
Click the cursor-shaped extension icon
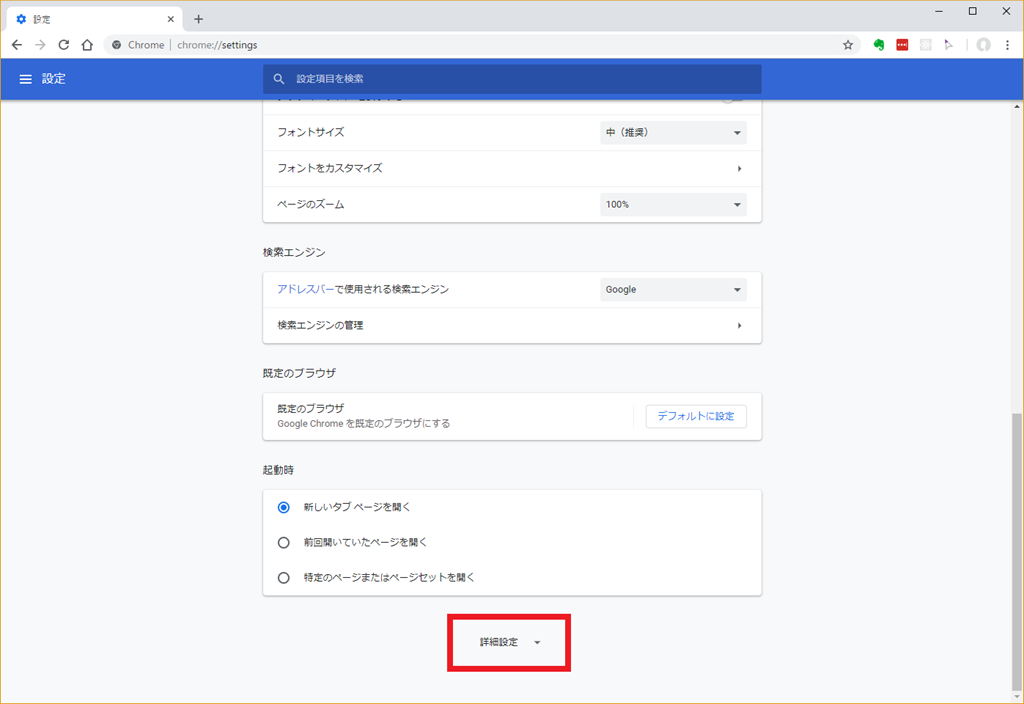[948, 45]
